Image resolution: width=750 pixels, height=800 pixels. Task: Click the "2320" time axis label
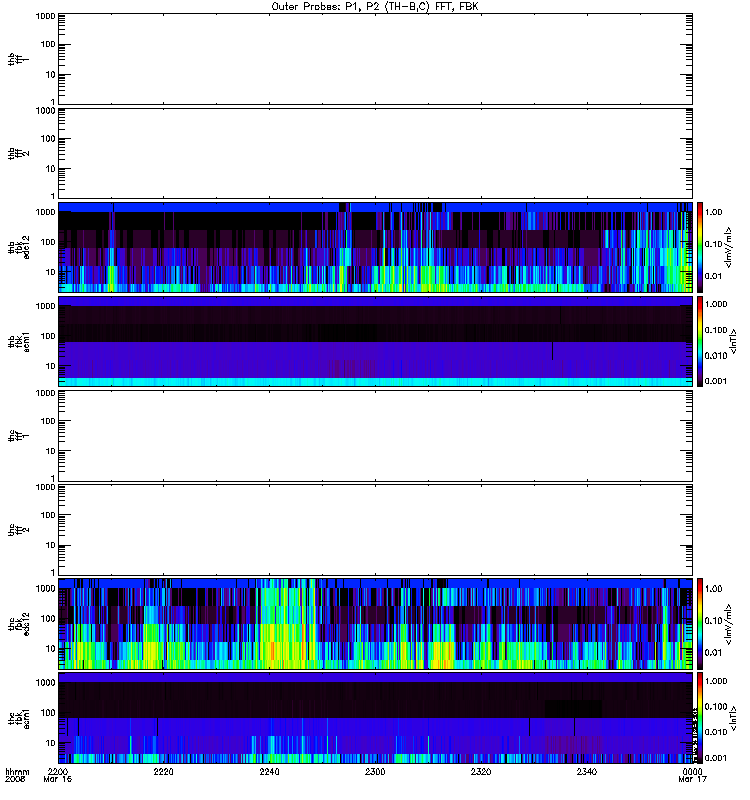point(481,771)
